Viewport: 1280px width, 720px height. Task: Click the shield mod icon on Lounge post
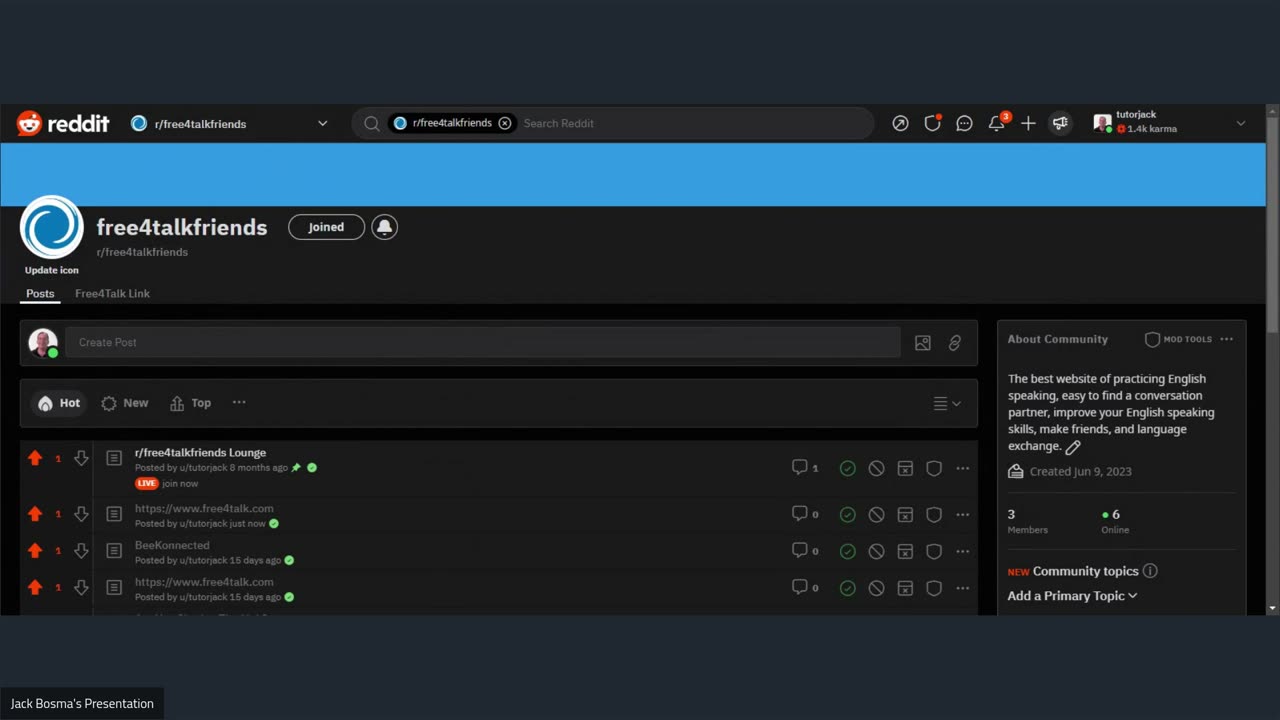(x=934, y=468)
